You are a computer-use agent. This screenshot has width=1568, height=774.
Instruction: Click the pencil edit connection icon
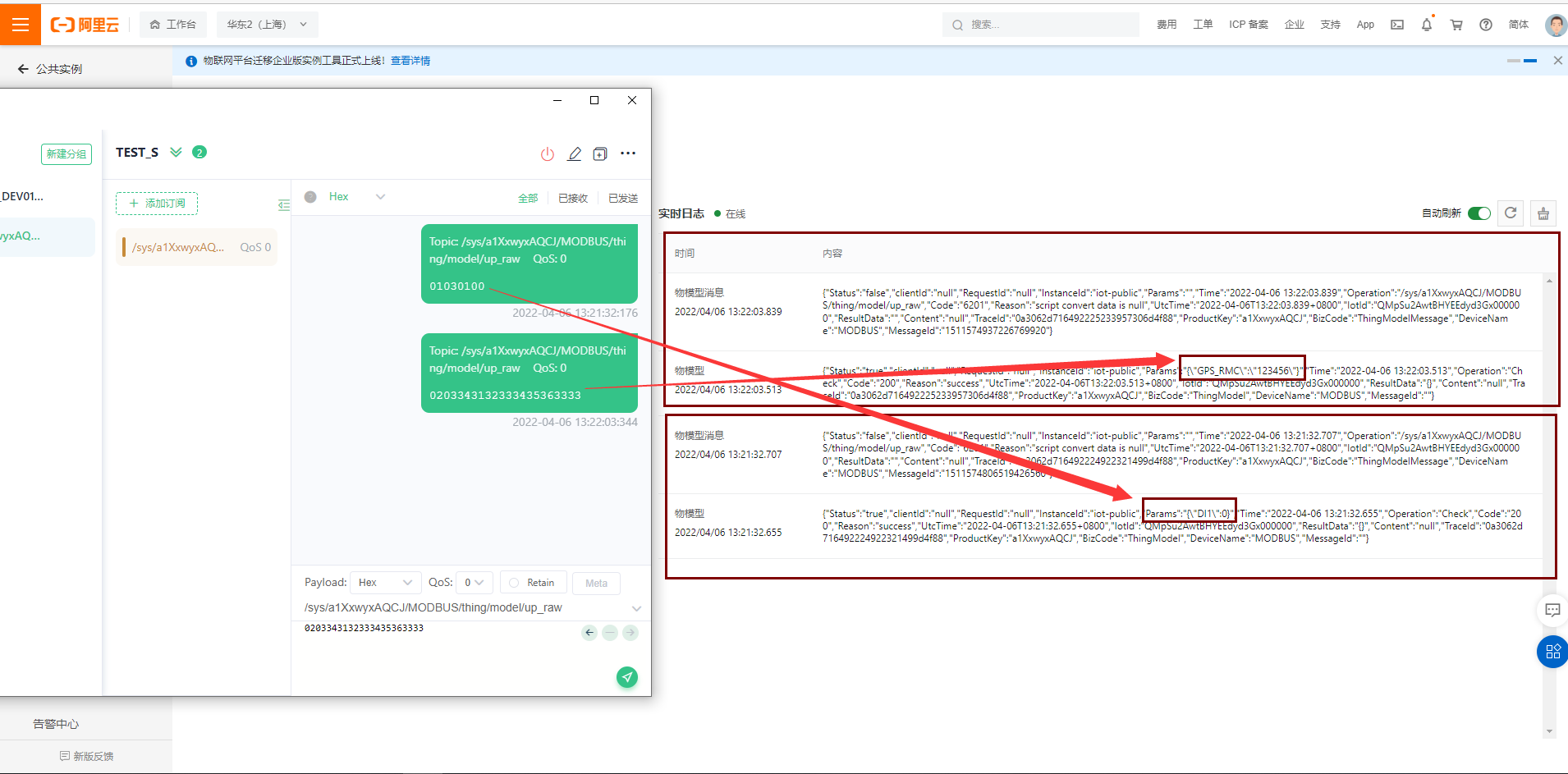(575, 154)
